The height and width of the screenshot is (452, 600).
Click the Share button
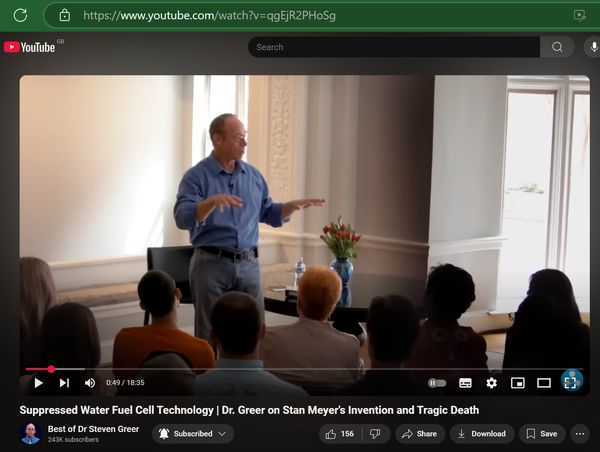point(420,434)
